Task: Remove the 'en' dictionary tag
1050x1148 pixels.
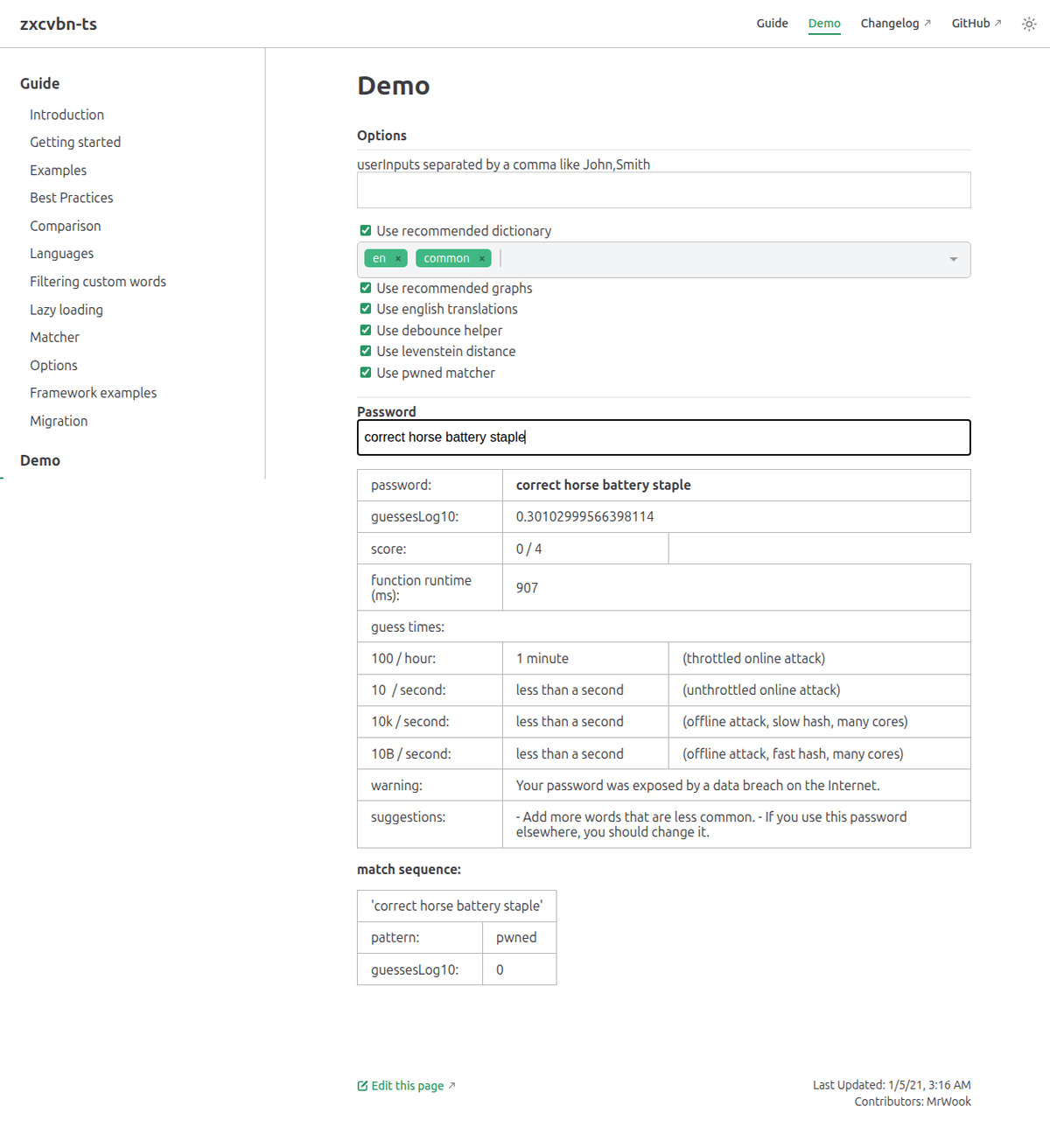Action: [x=398, y=259]
